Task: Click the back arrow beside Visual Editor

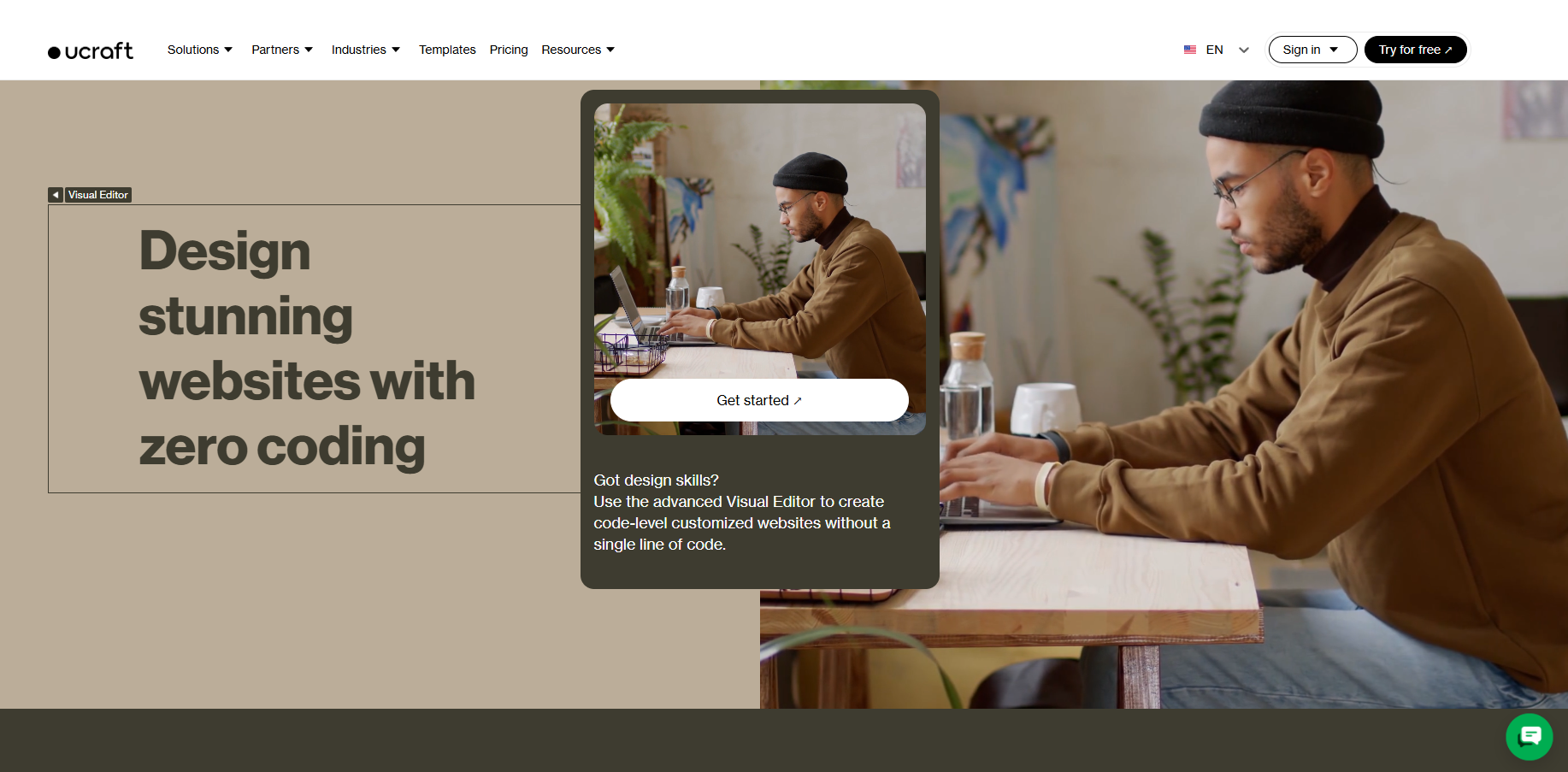Action: (56, 195)
